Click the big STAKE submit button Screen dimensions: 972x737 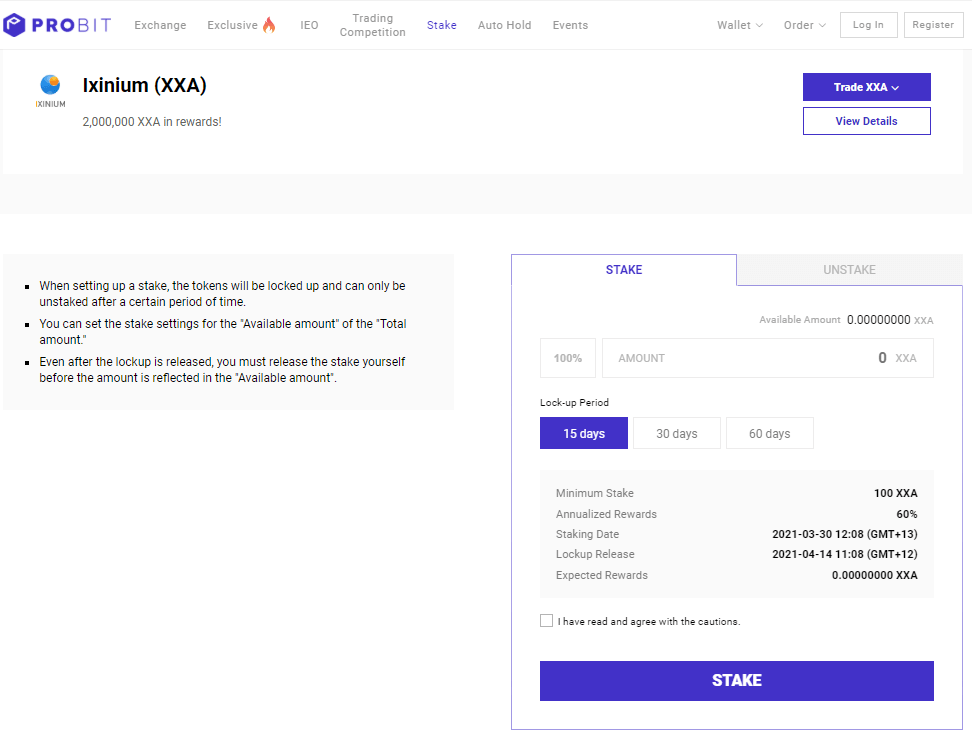coord(736,681)
